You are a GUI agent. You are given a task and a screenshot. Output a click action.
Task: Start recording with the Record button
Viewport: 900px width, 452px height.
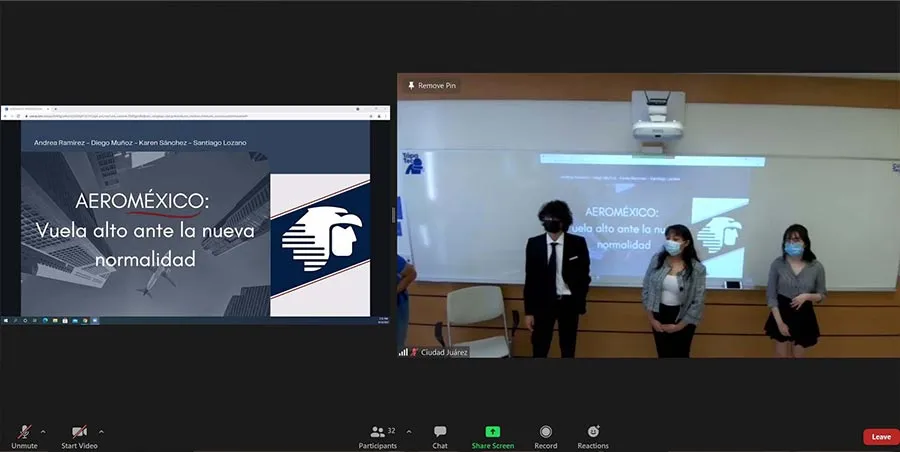546,436
